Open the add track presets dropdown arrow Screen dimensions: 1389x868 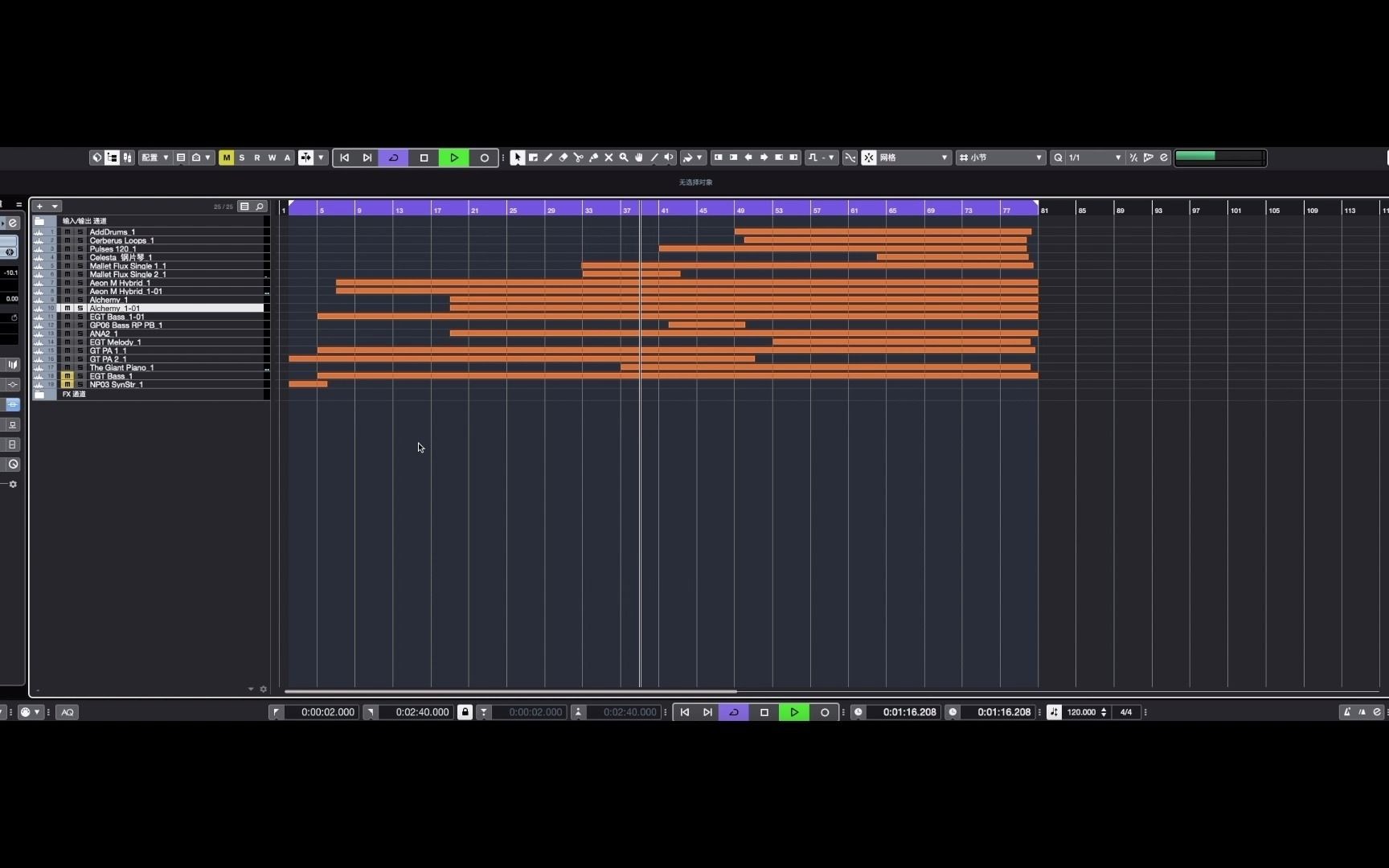(55, 207)
